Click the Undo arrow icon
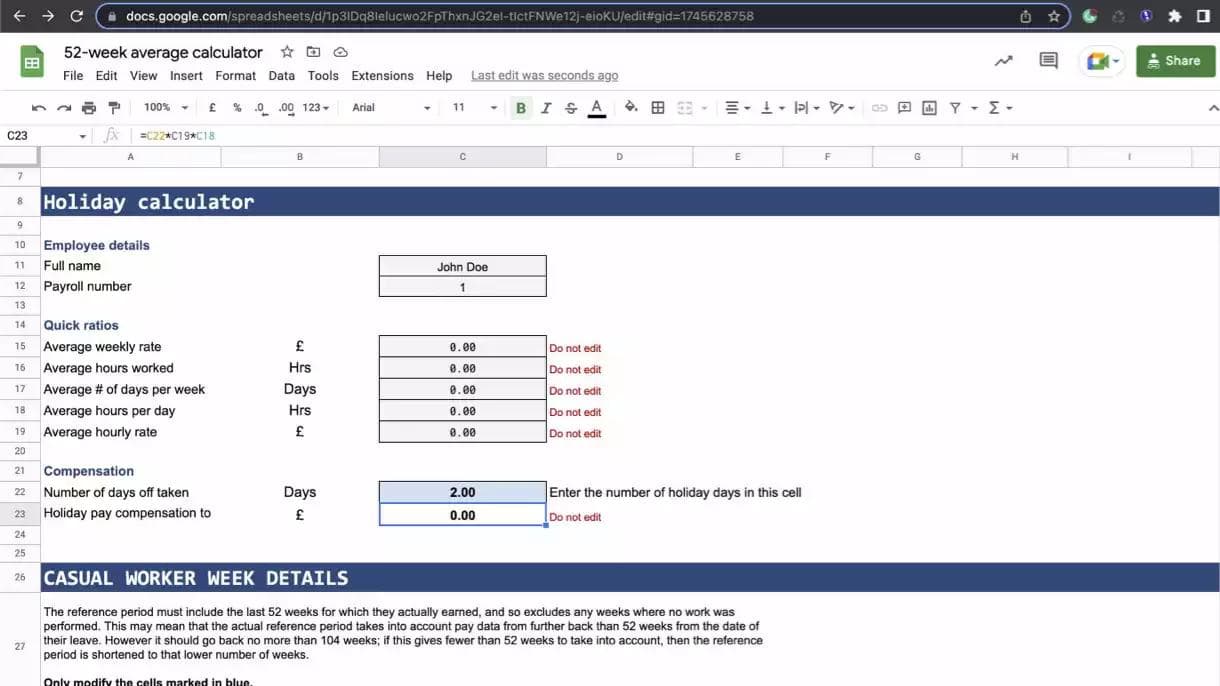Screen dimensions: 1220x686 pyautogui.click(x=39, y=108)
